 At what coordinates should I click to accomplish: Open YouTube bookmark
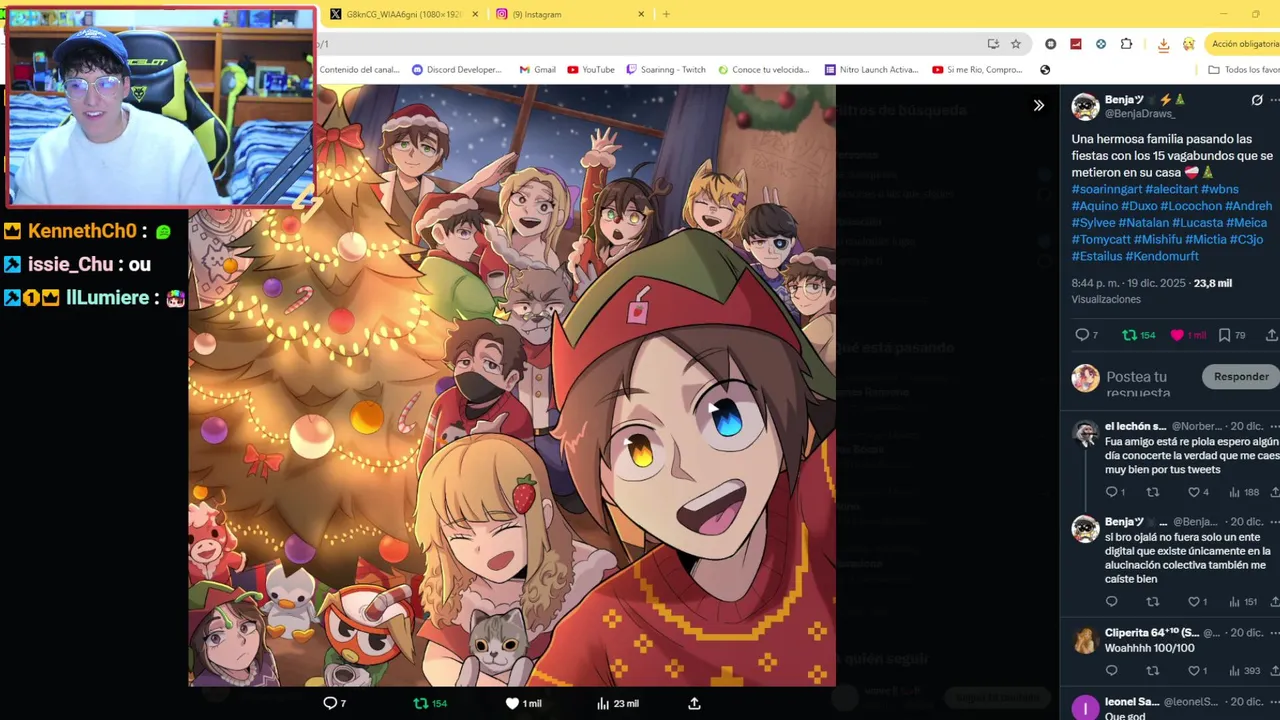click(x=591, y=70)
